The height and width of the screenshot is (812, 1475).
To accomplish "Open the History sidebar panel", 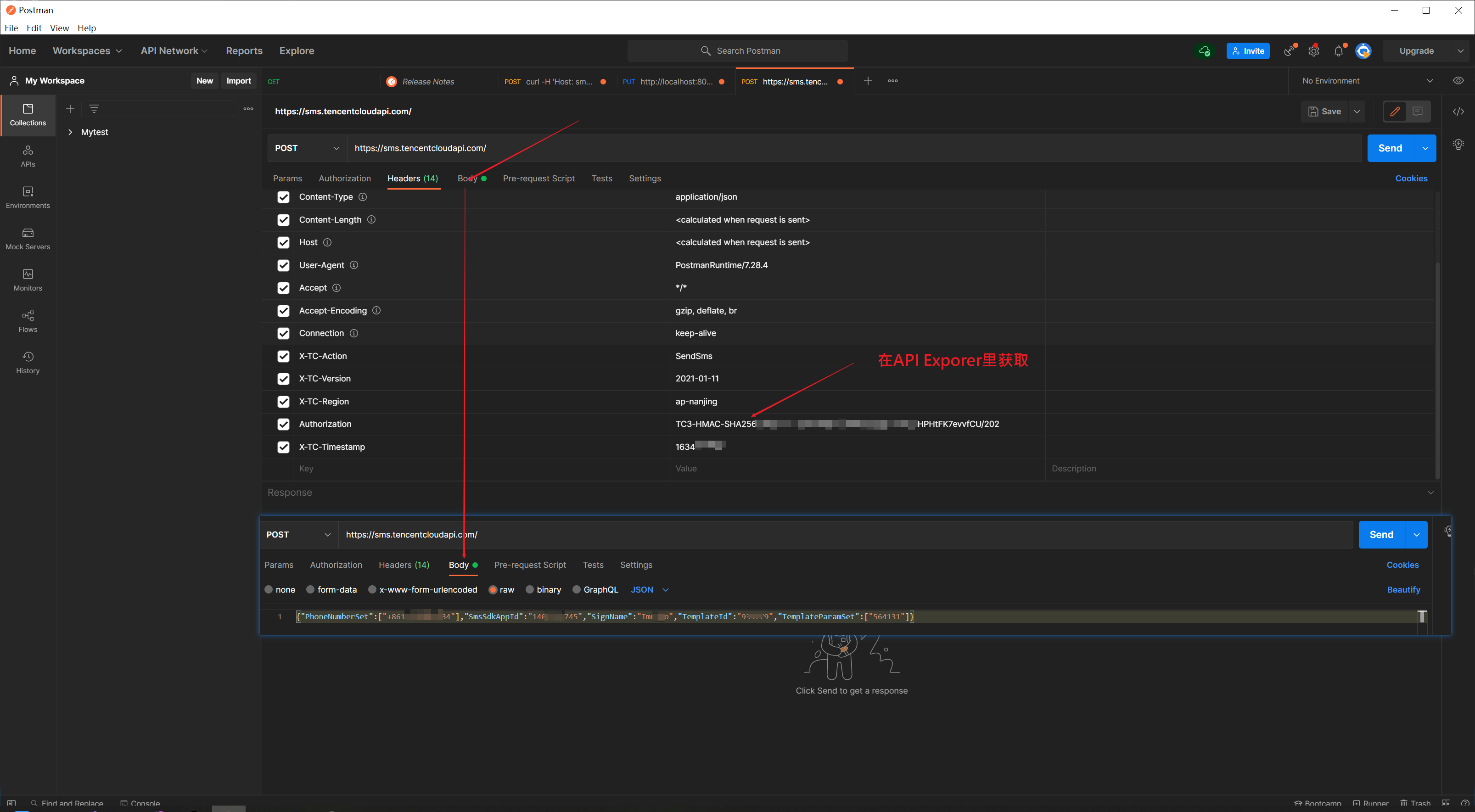I will pos(28,362).
